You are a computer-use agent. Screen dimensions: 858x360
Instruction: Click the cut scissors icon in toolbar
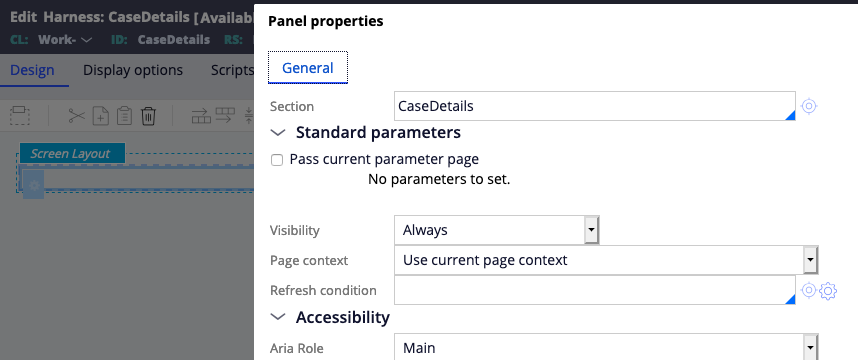[x=77, y=116]
